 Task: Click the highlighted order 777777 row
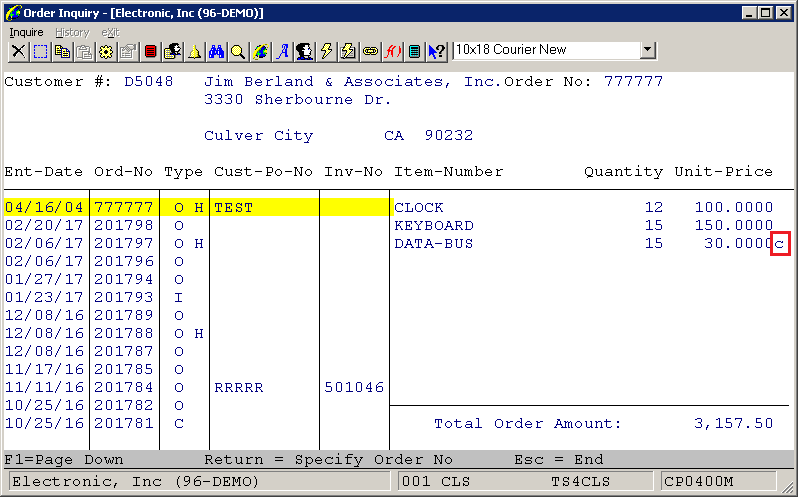click(123, 208)
